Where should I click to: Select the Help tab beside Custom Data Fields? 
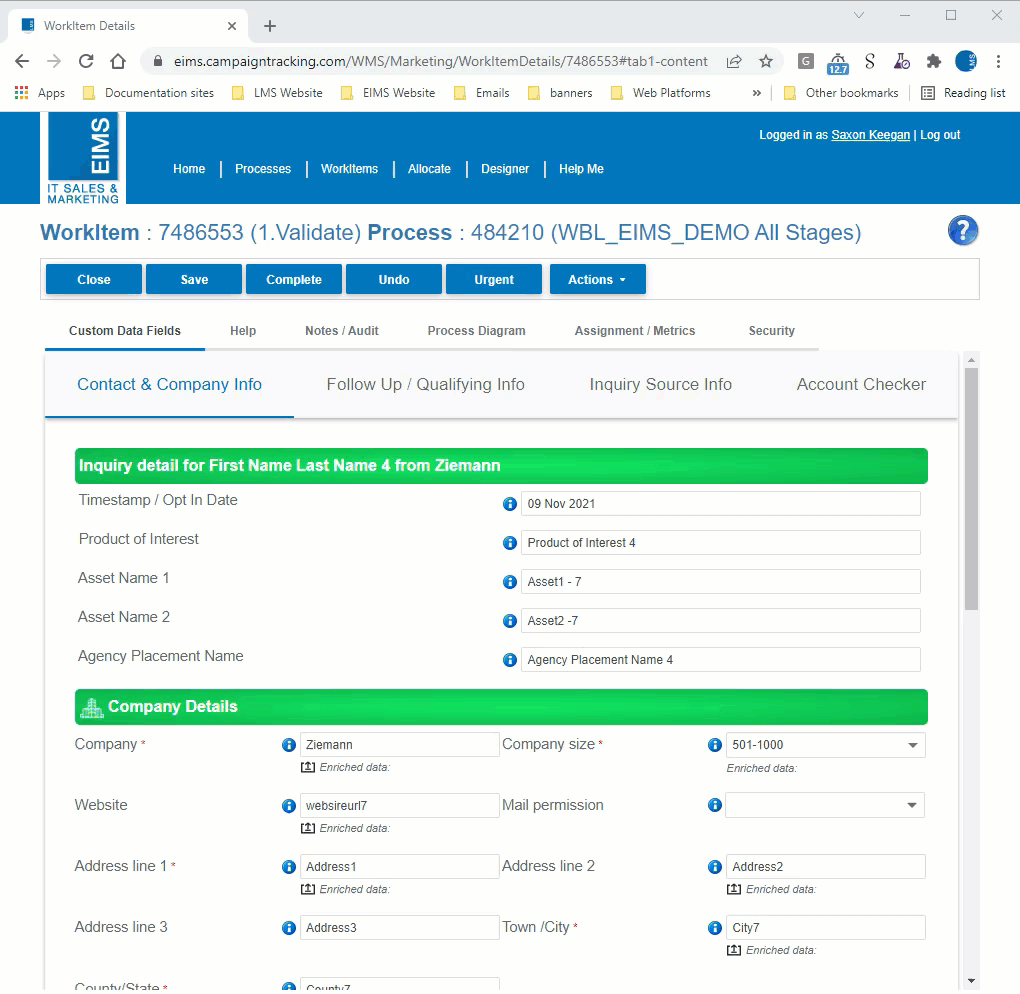(x=243, y=330)
